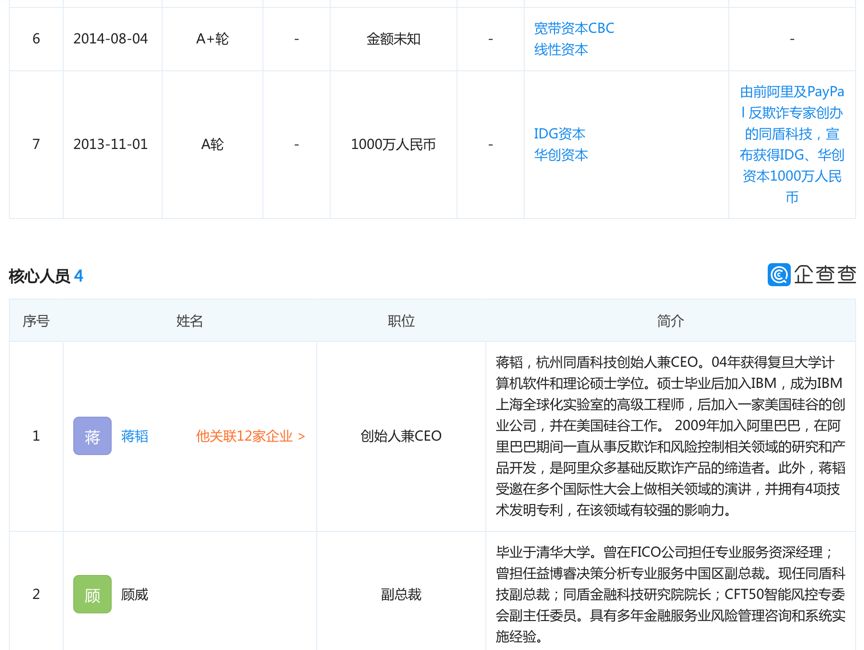Select the 核心人员 section heading
This screenshot has width=864, height=650.
pos(39,276)
